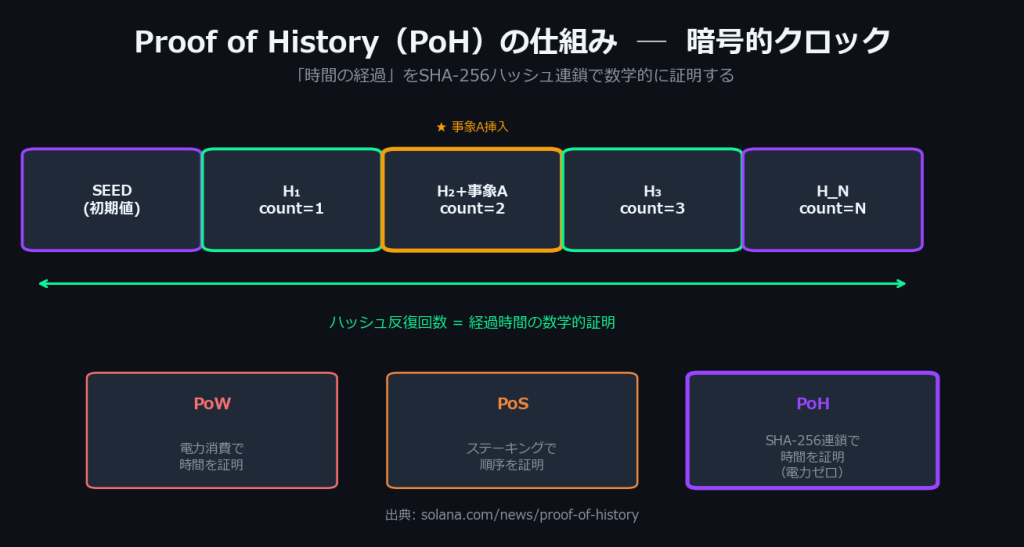Click the orange PoS heading
Image resolution: width=1024 pixels, height=547 pixels.
(x=512, y=404)
